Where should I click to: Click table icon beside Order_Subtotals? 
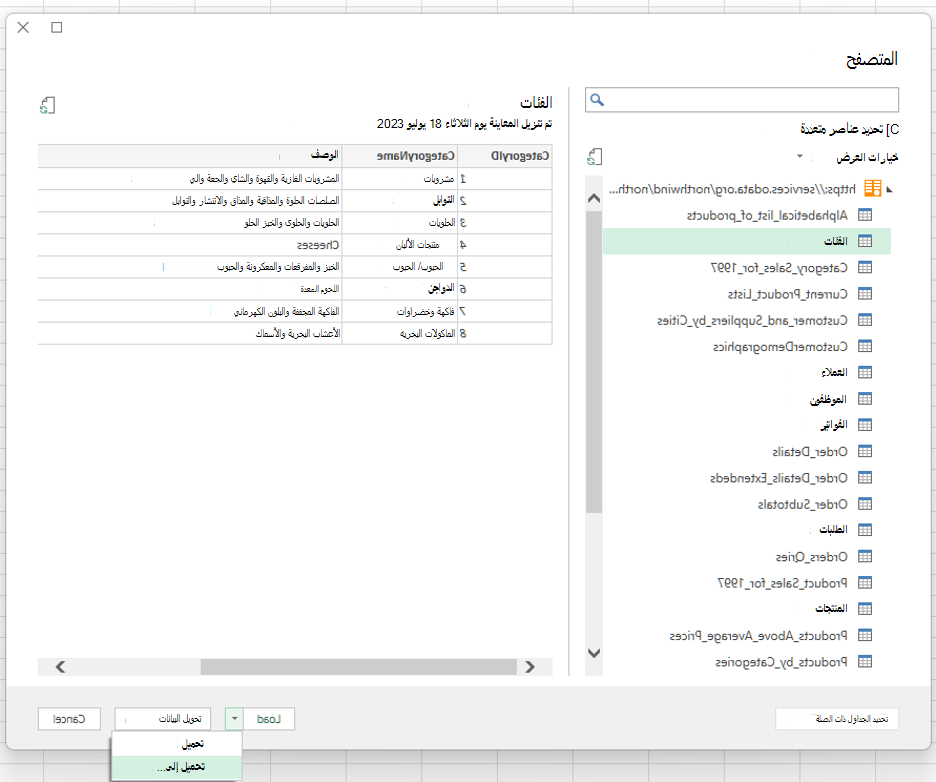click(865, 504)
